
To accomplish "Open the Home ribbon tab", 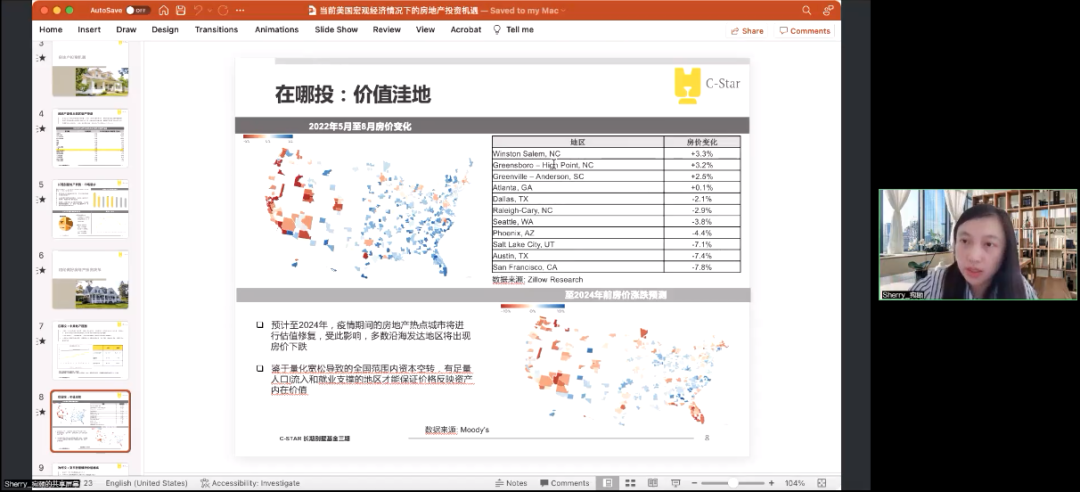I will 51,30.
